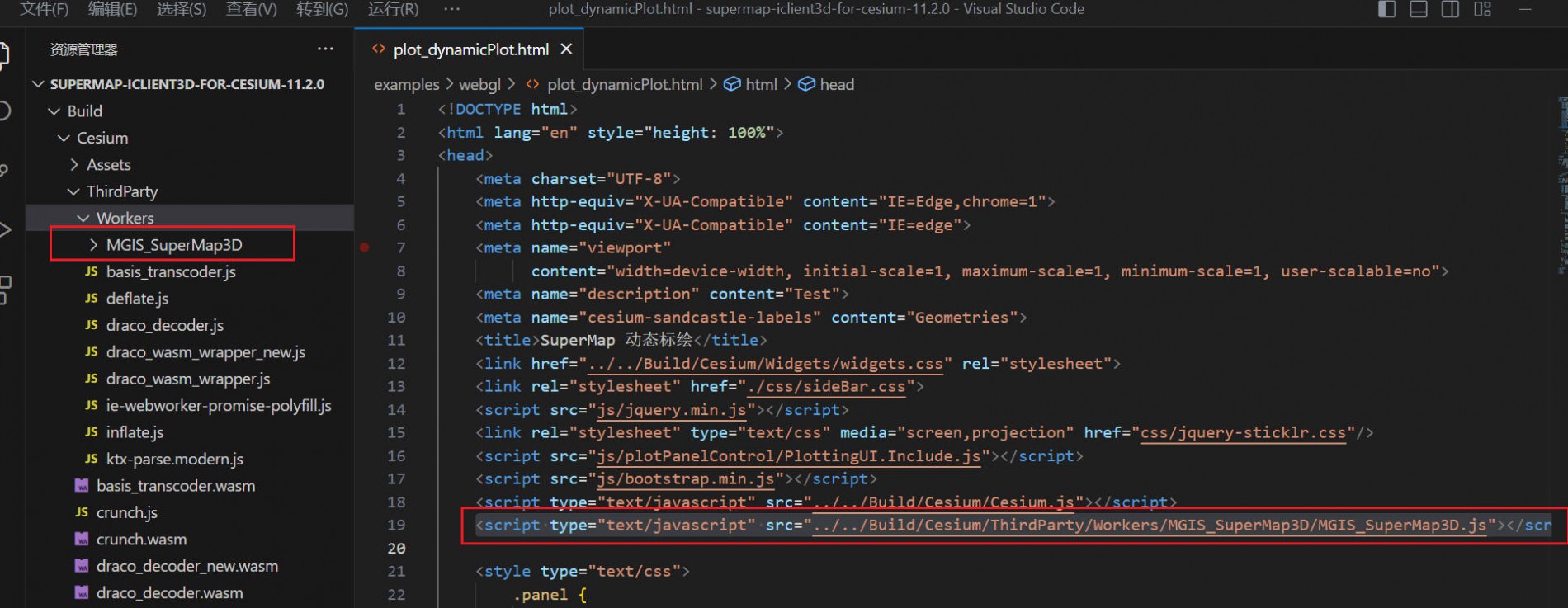Toggle bottom panel layout icon
This screenshot has width=1568, height=608.
pos(1419,9)
